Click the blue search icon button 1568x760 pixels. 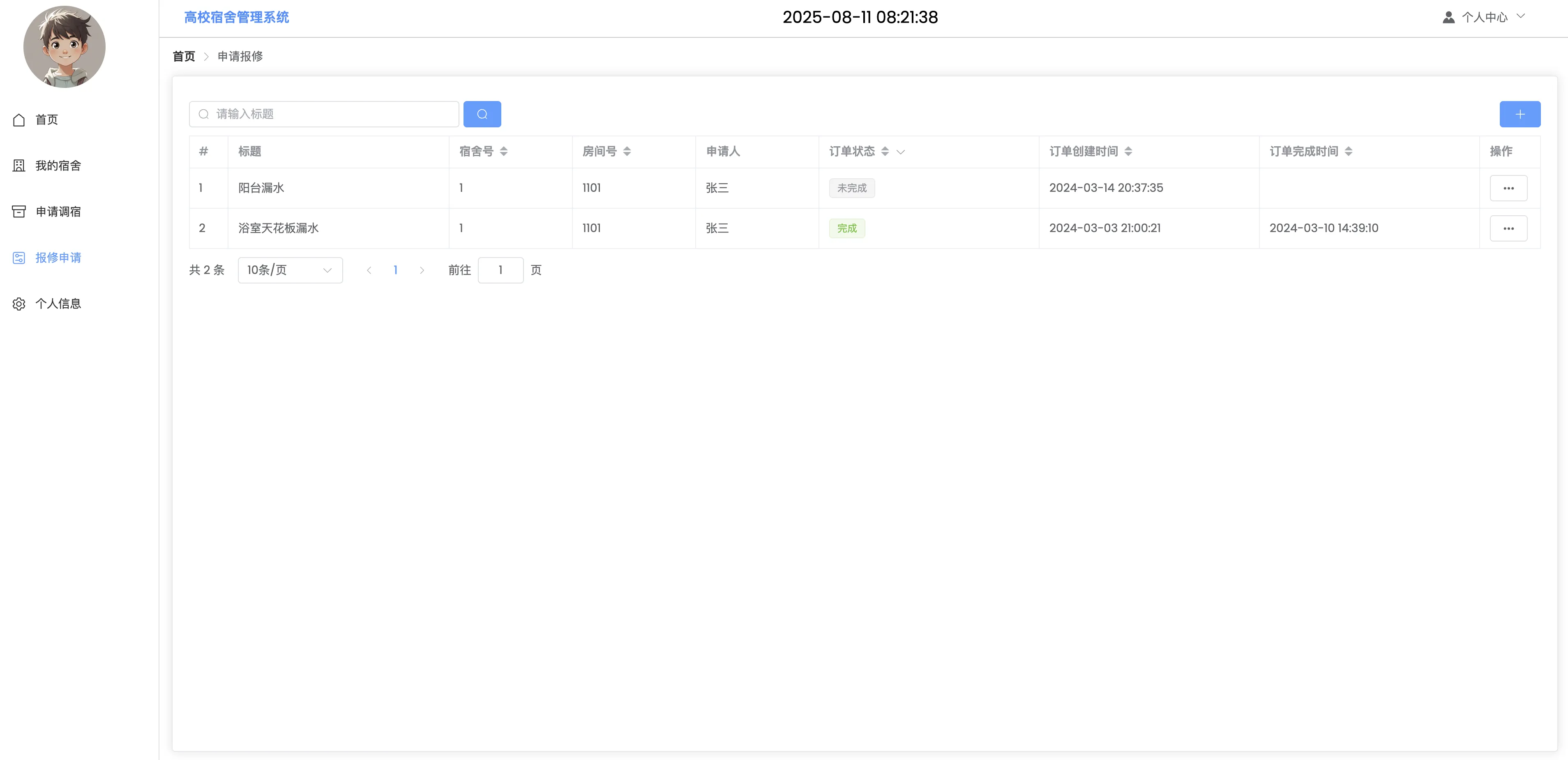click(x=482, y=114)
